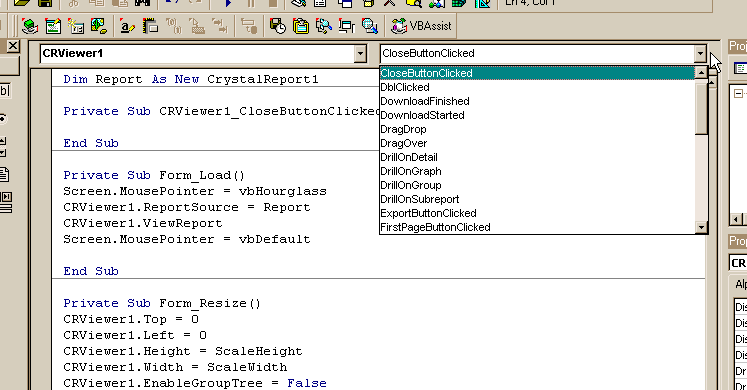Click the grayed-out keyboard and cursor icon
Viewport: 747px width, 390px height.
tap(196, 26)
